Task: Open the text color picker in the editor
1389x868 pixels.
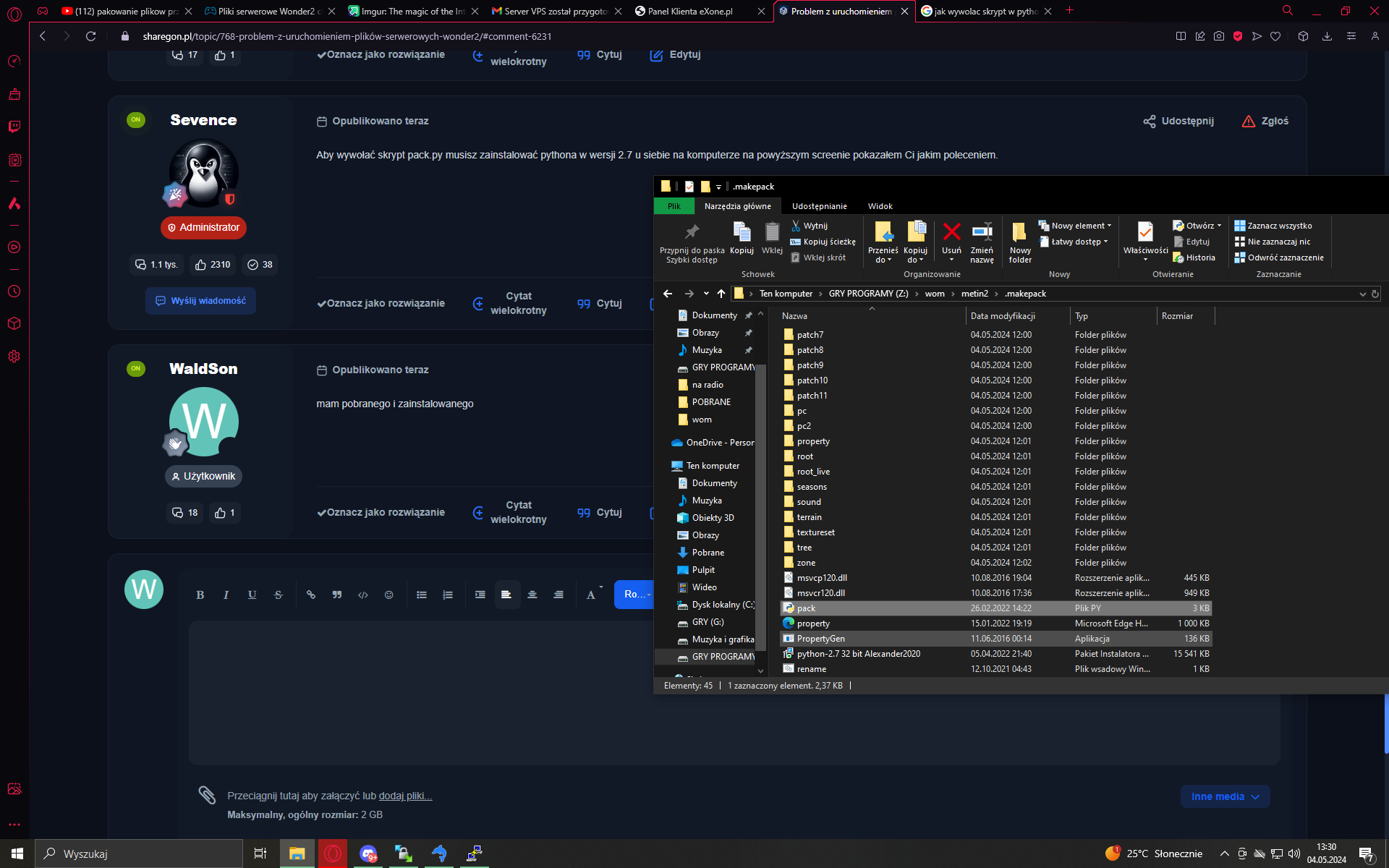Action: coord(592,595)
